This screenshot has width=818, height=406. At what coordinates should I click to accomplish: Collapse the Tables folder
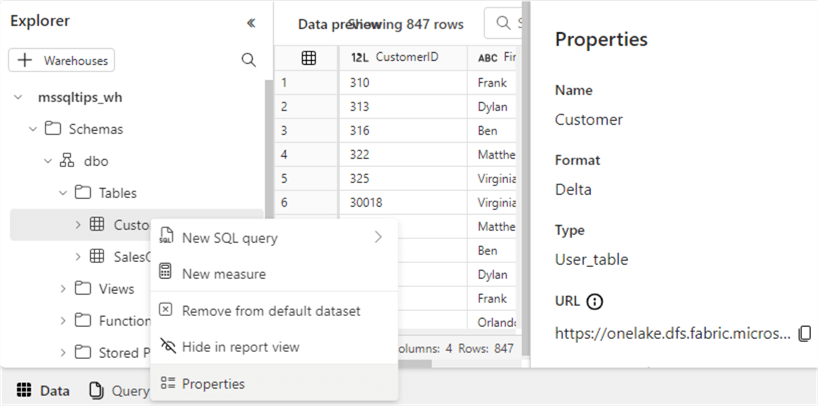(63, 193)
